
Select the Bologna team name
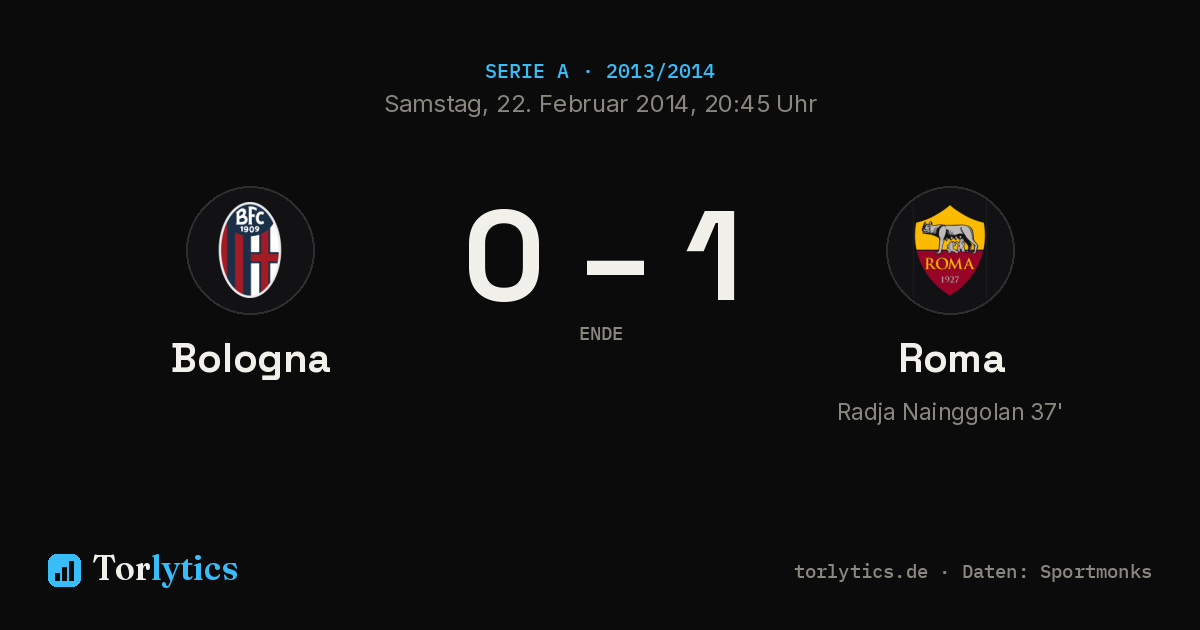(250, 359)
